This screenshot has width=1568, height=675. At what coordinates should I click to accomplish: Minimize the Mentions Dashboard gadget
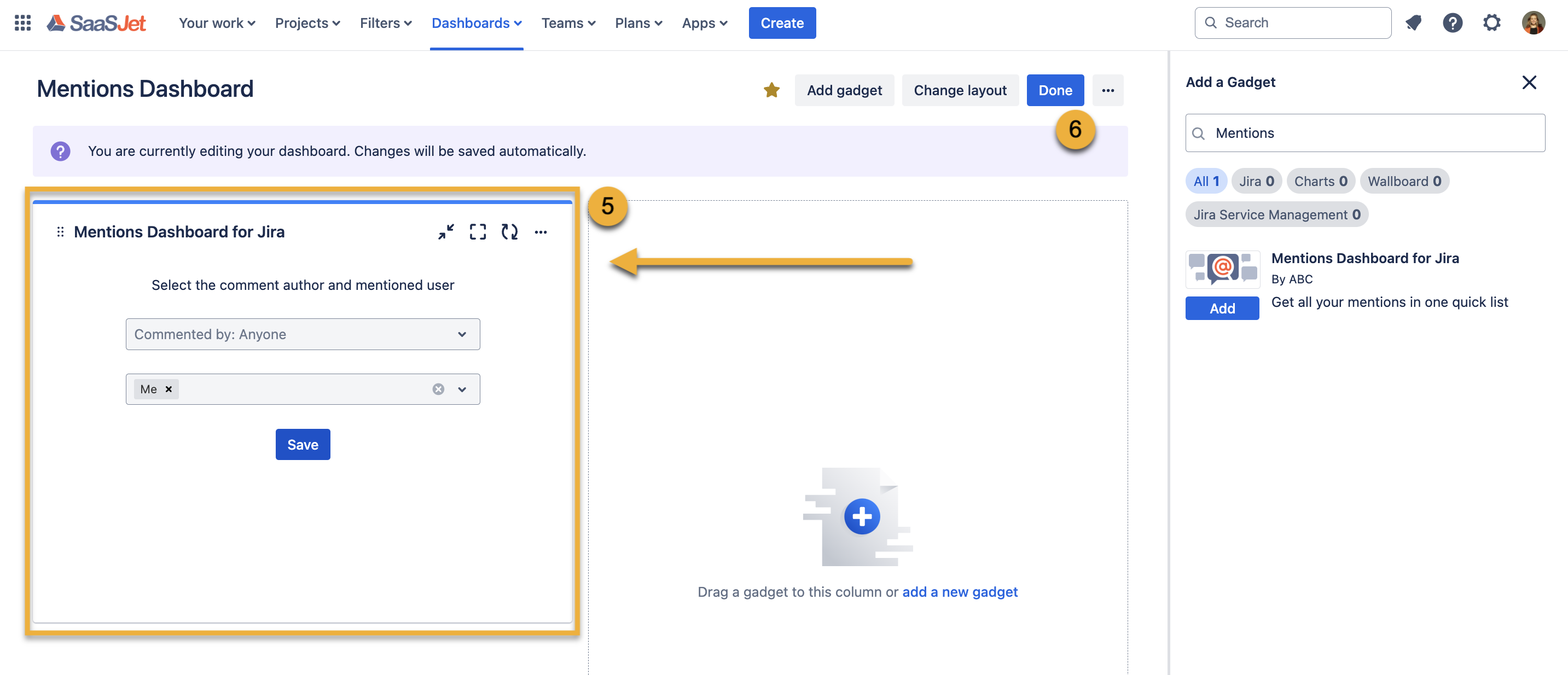point(446,232)
